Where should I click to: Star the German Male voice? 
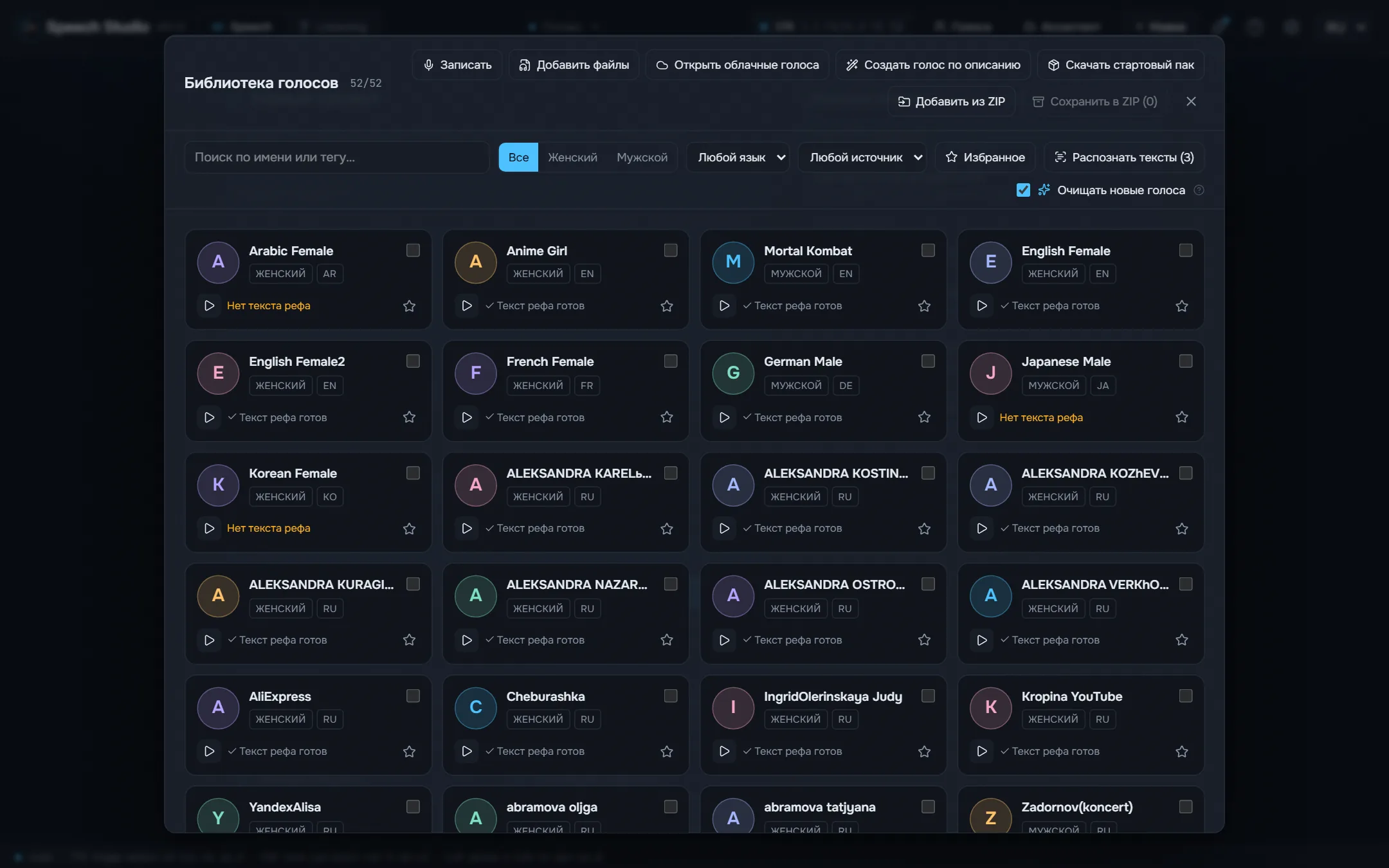[924, 417]
